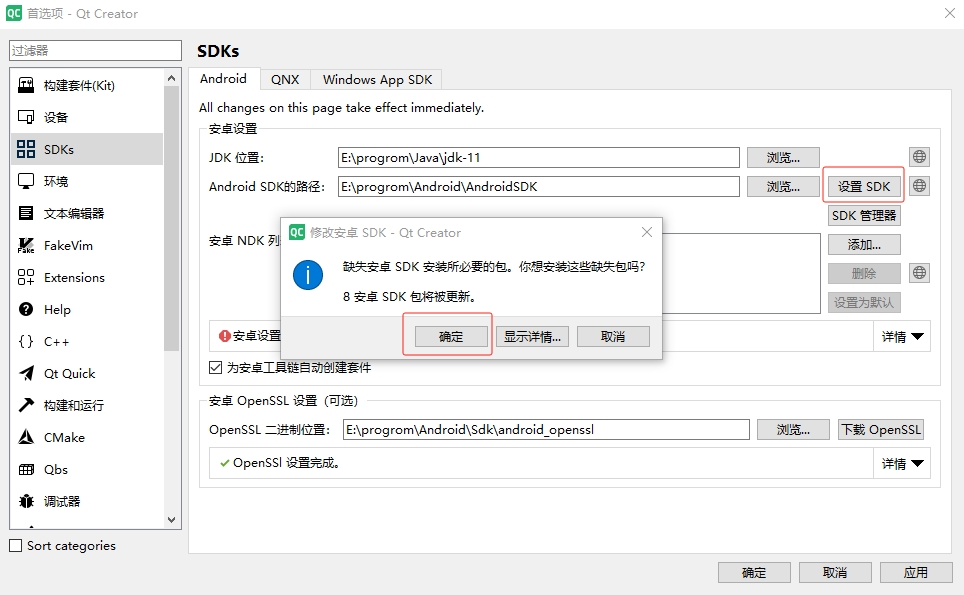Open the FakeVim category icon

26,245
